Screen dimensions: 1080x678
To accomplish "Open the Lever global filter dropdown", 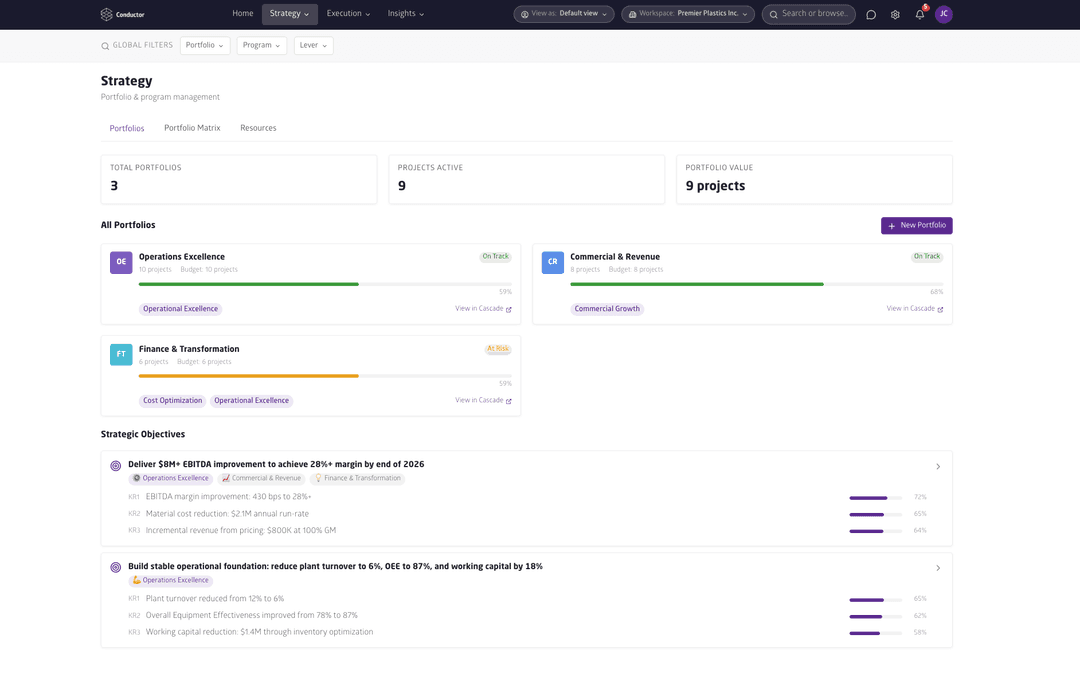I will (x=313, y=45).
